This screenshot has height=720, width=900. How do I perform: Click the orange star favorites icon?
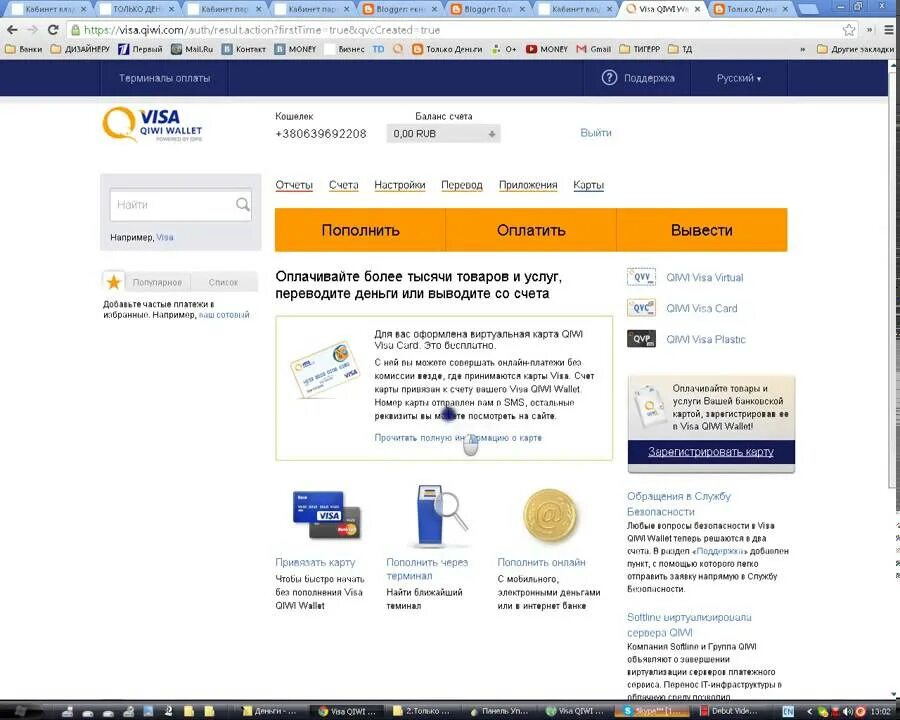pos(114,282)
